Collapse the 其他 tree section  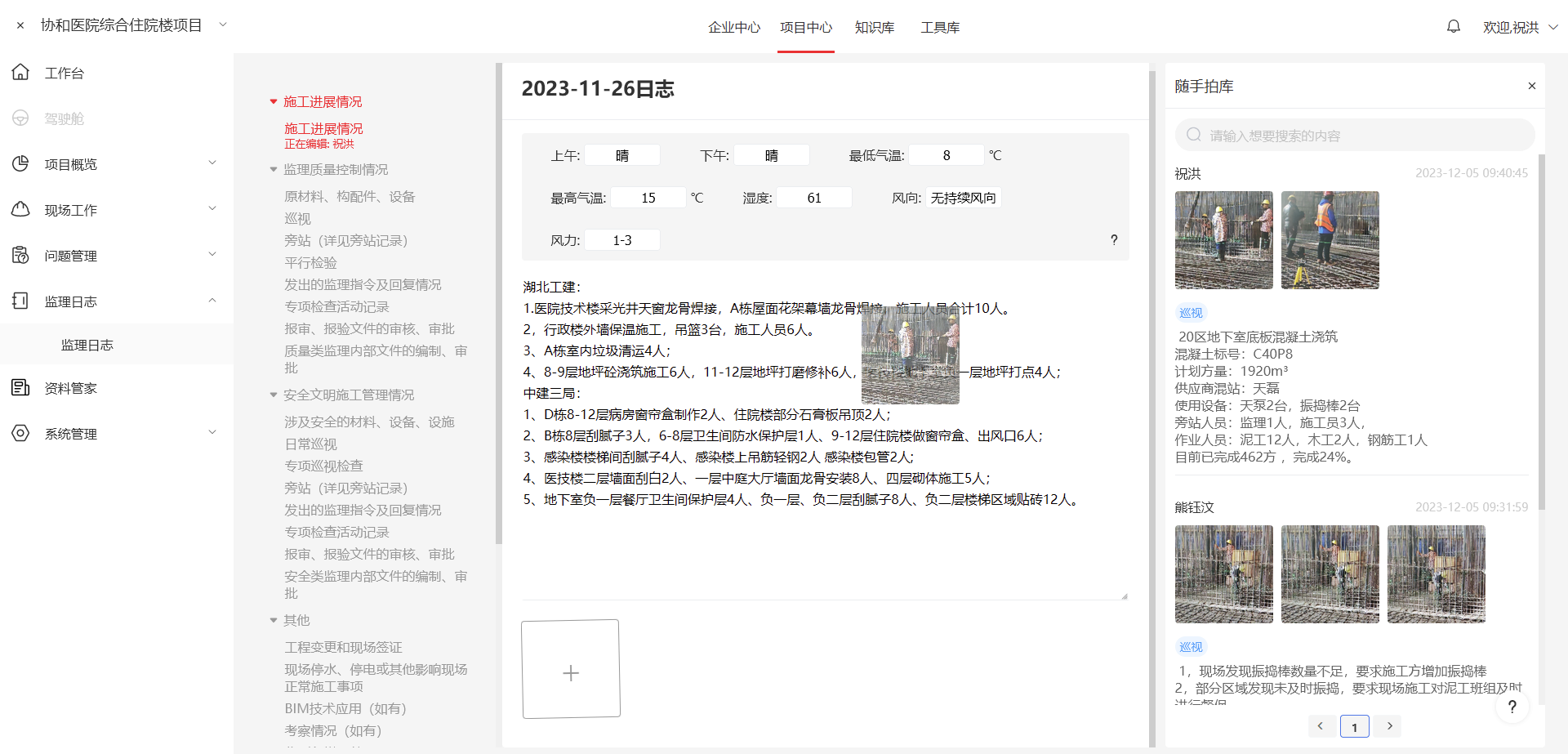tap(274, 621)
